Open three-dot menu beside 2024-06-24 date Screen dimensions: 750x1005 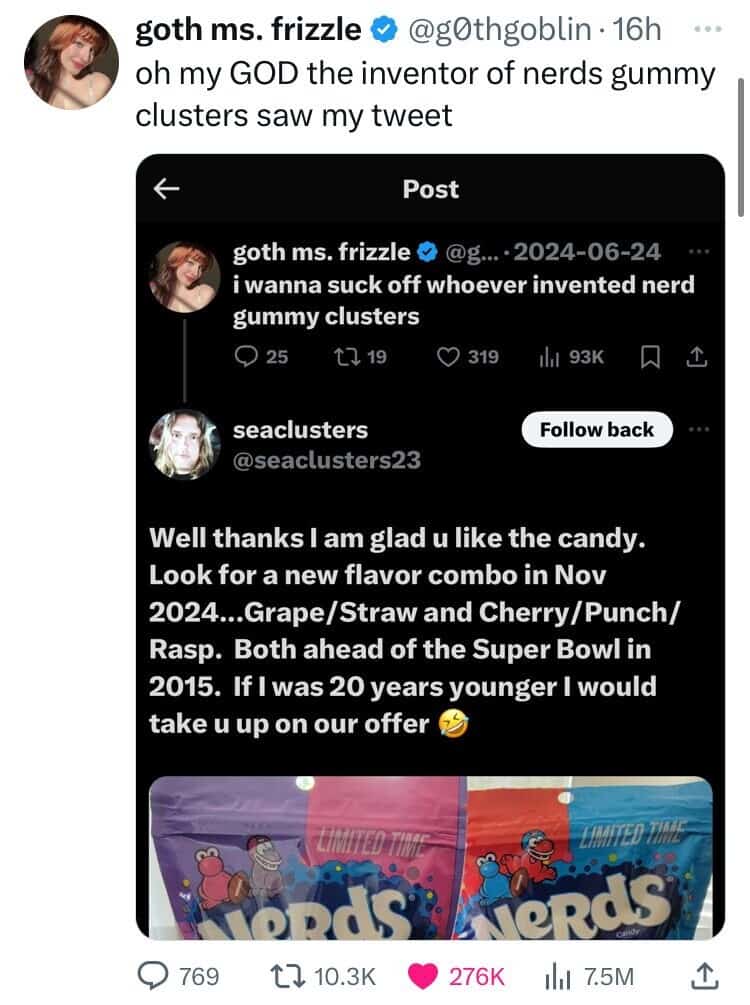coord(699,252)
